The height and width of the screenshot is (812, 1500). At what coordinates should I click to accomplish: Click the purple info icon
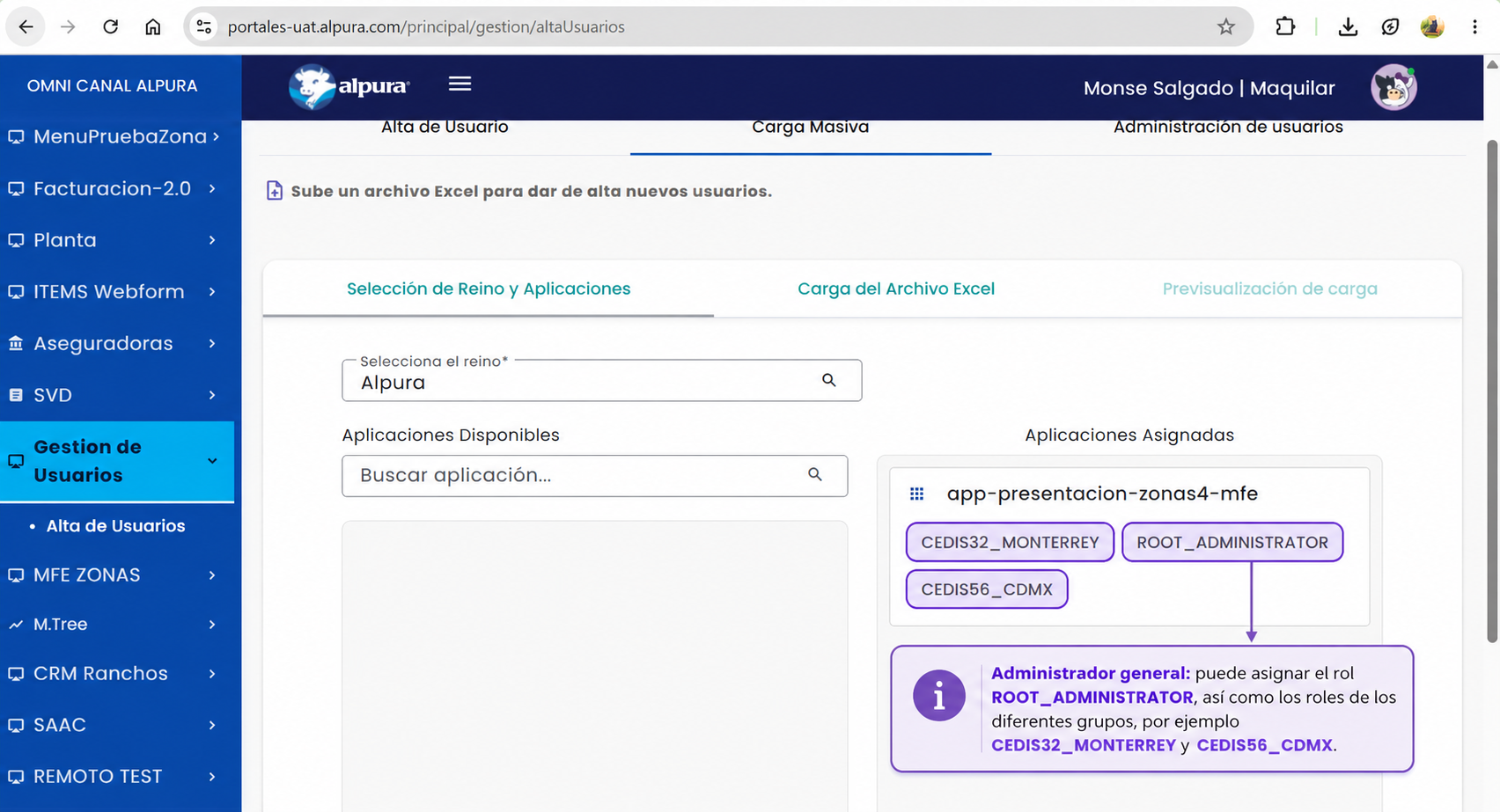(x=938, y=696)
